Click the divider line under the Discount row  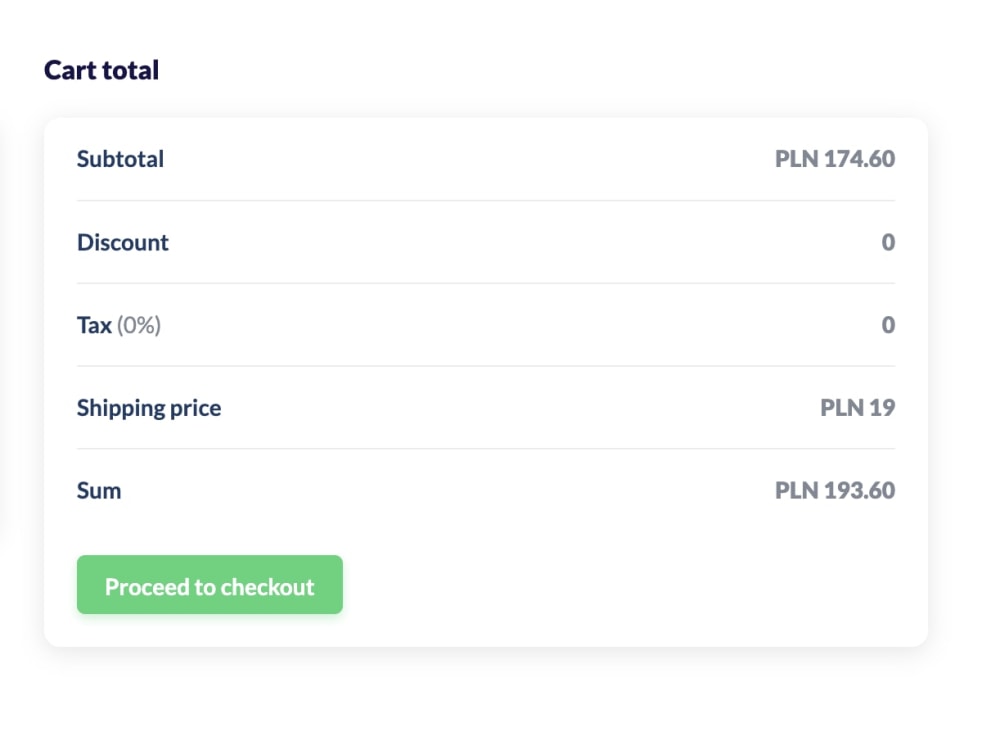tap(486, 283)
